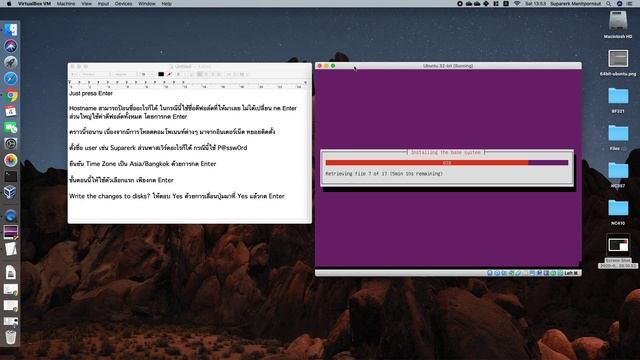Click 'Installing the base system' title
Screen dimensions: 640x360
446,152
